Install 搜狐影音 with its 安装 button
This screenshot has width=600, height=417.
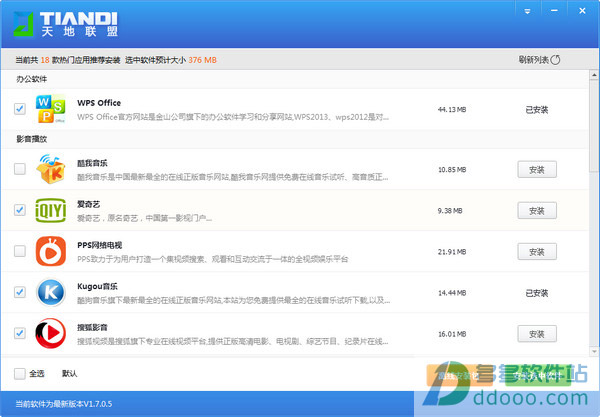[537, 334]
